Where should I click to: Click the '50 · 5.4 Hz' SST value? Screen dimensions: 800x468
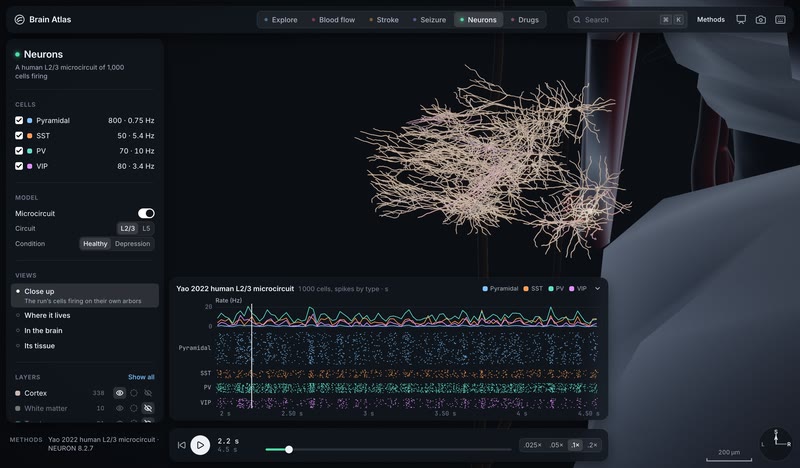[x=136, y=136]
